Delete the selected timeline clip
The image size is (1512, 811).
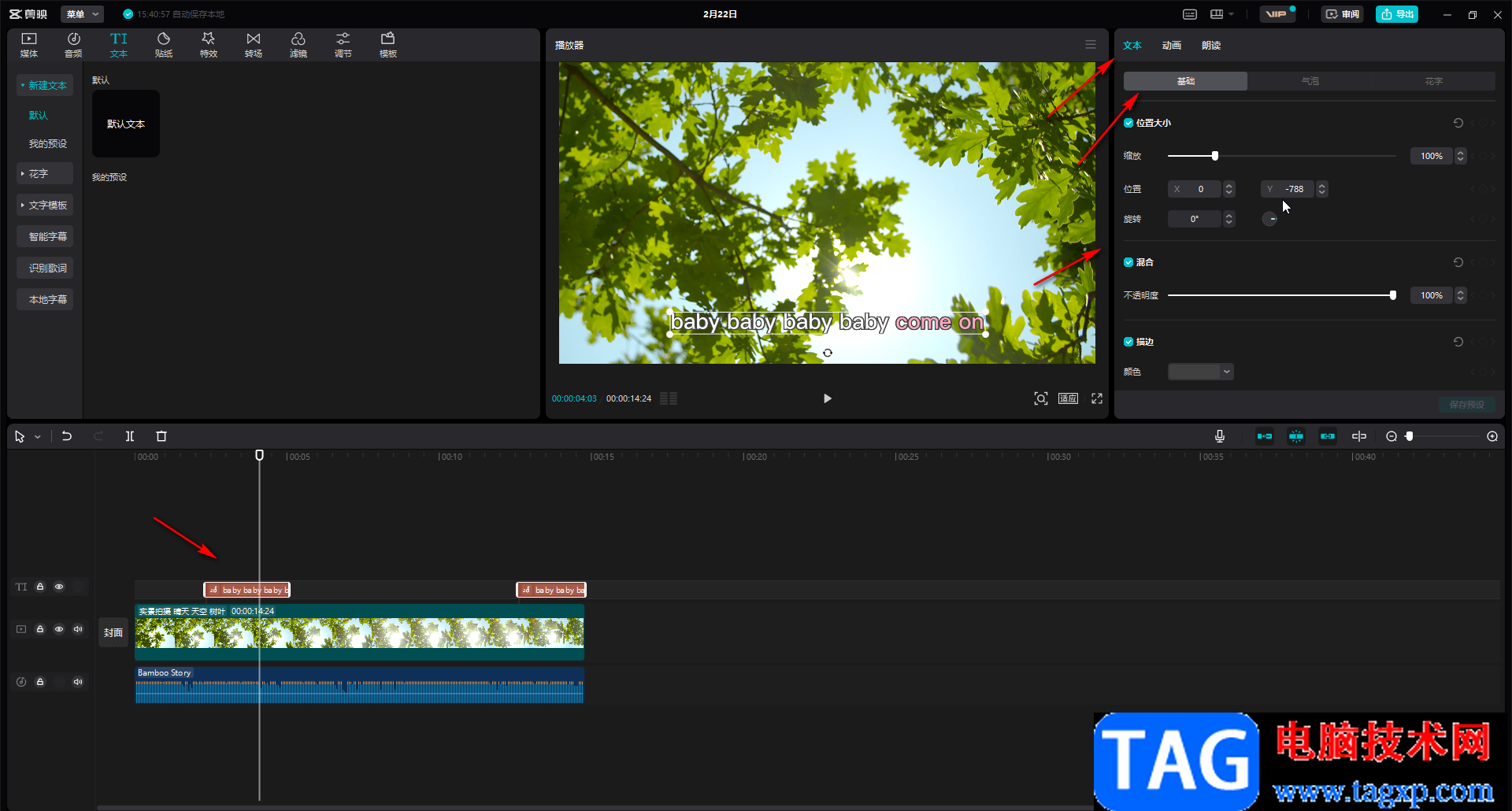pos(161,436)
